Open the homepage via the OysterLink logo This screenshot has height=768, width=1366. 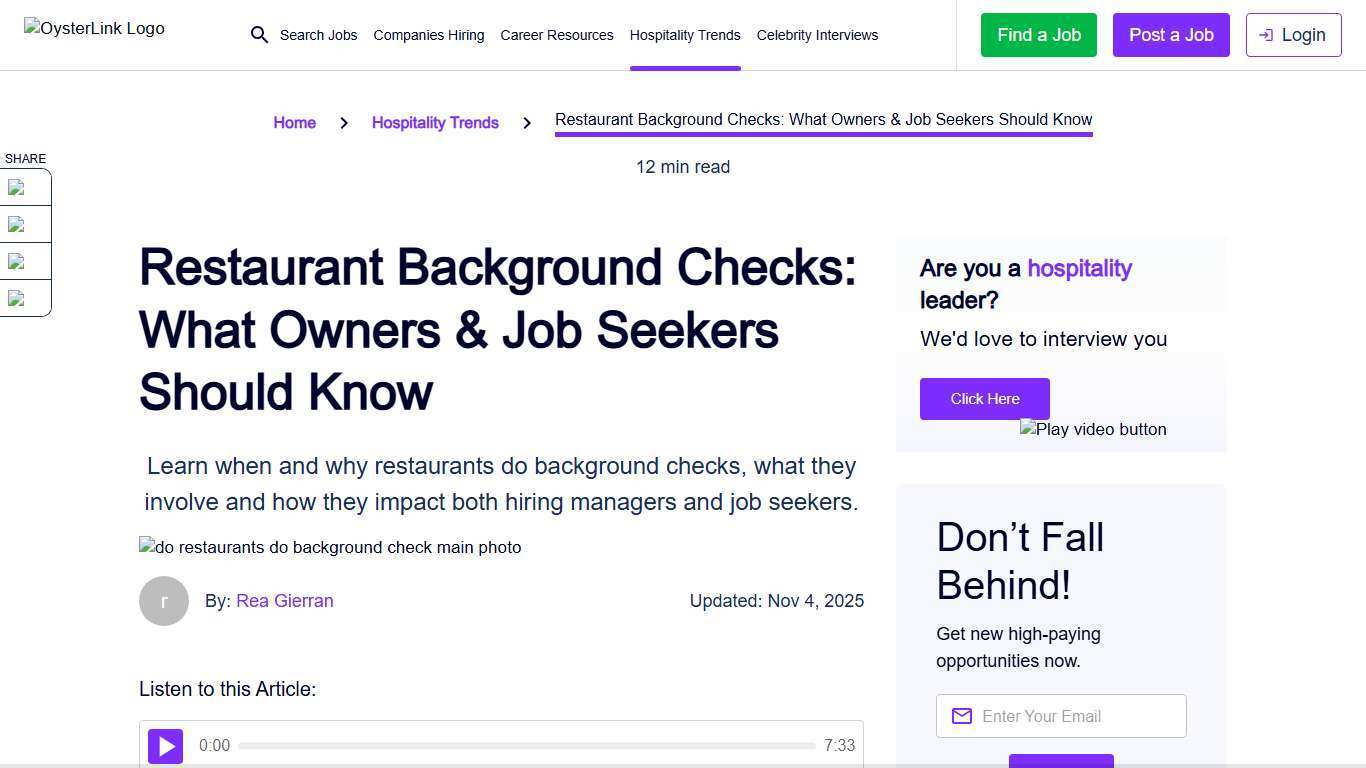[94, 28]
